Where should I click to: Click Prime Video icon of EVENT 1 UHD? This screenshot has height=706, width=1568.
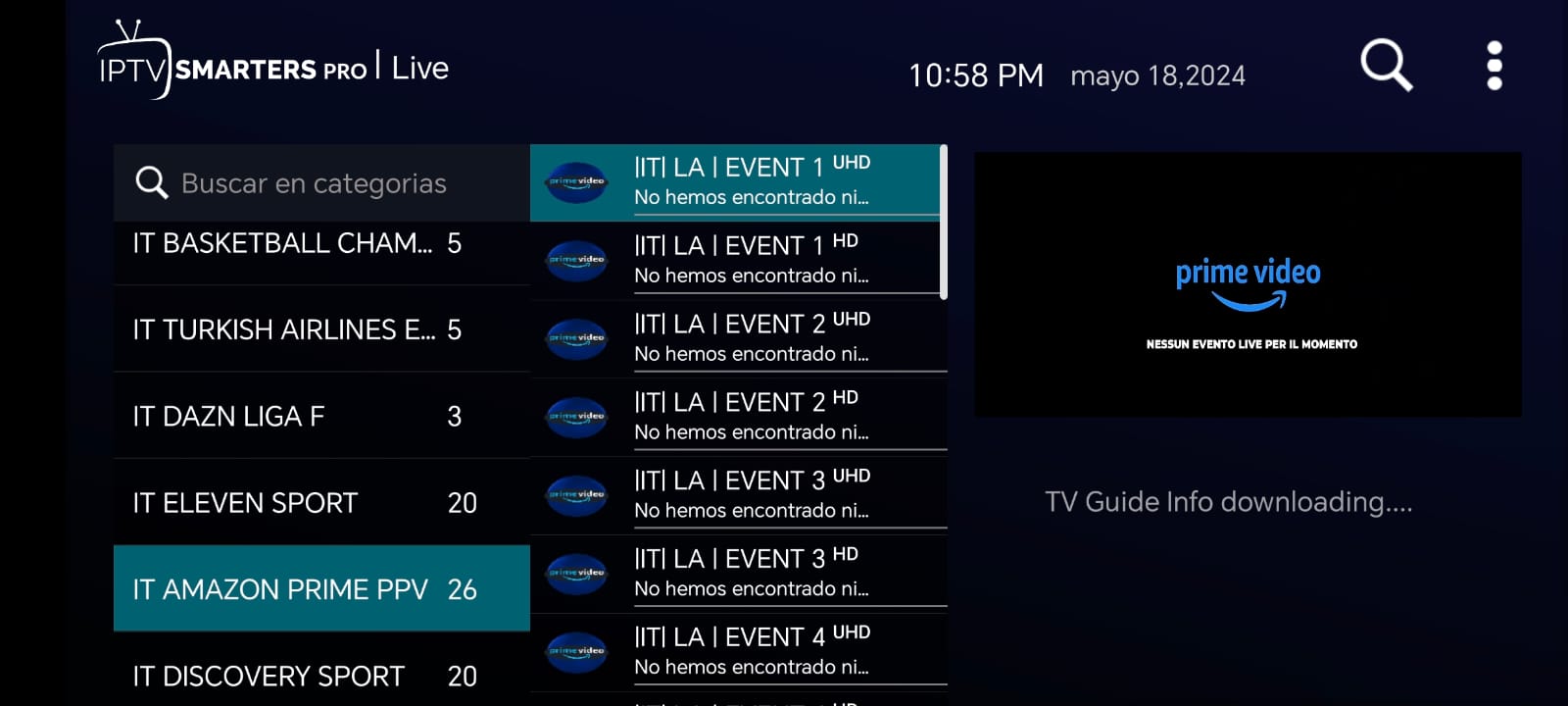[x=576, y=182]
